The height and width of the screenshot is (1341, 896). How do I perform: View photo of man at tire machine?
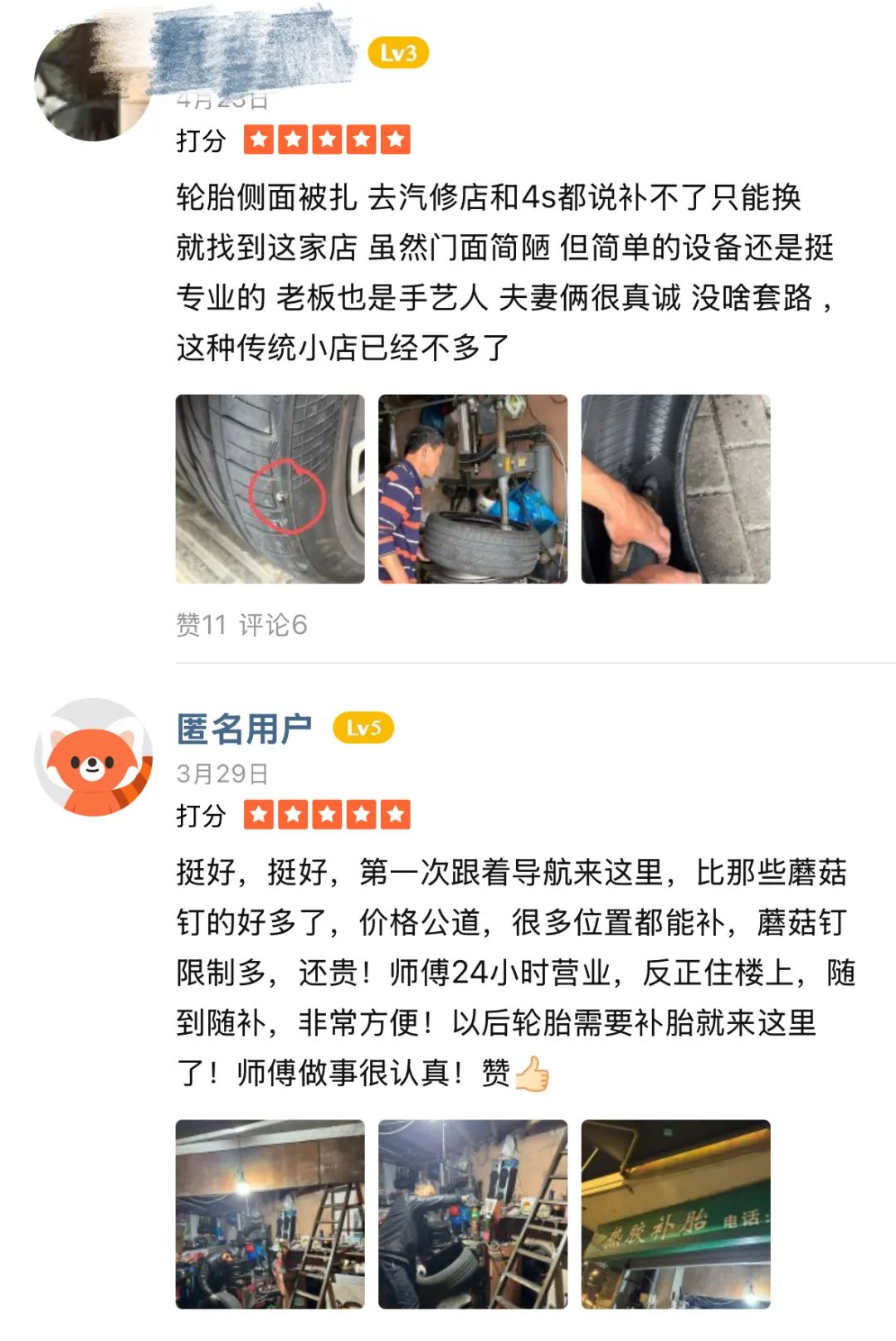(473, 489)
